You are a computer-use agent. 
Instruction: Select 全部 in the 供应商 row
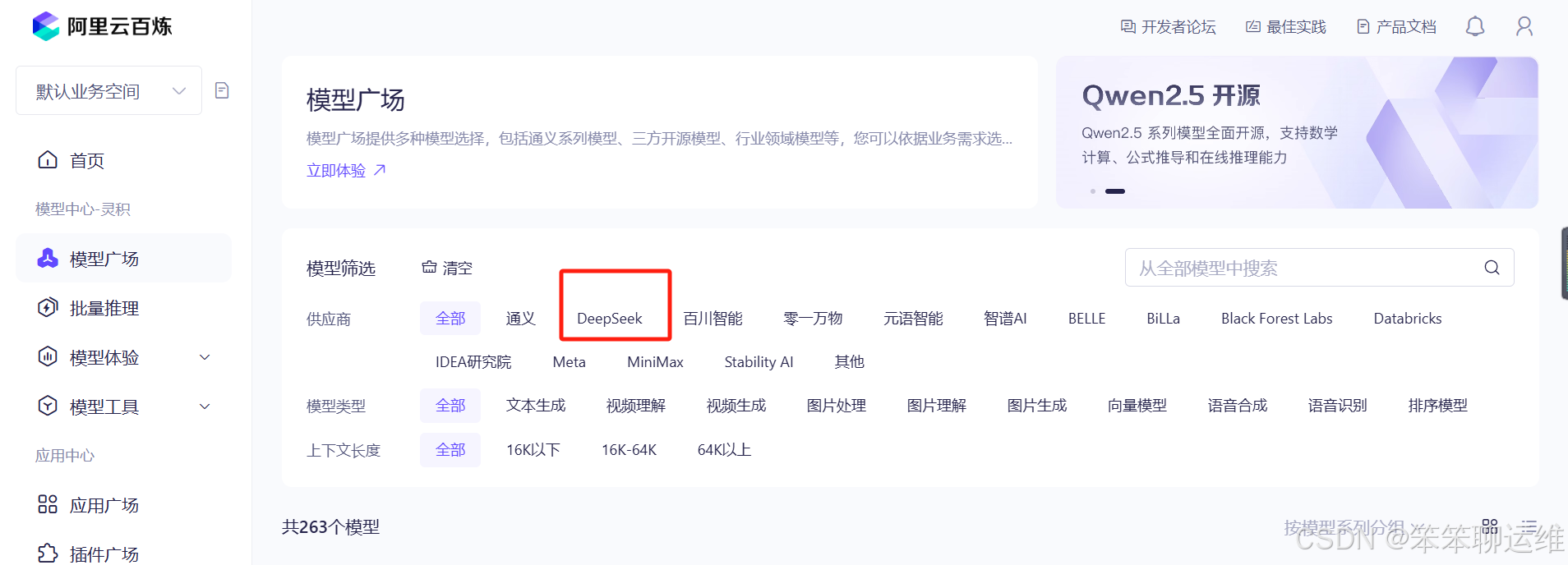coord(450,319)
